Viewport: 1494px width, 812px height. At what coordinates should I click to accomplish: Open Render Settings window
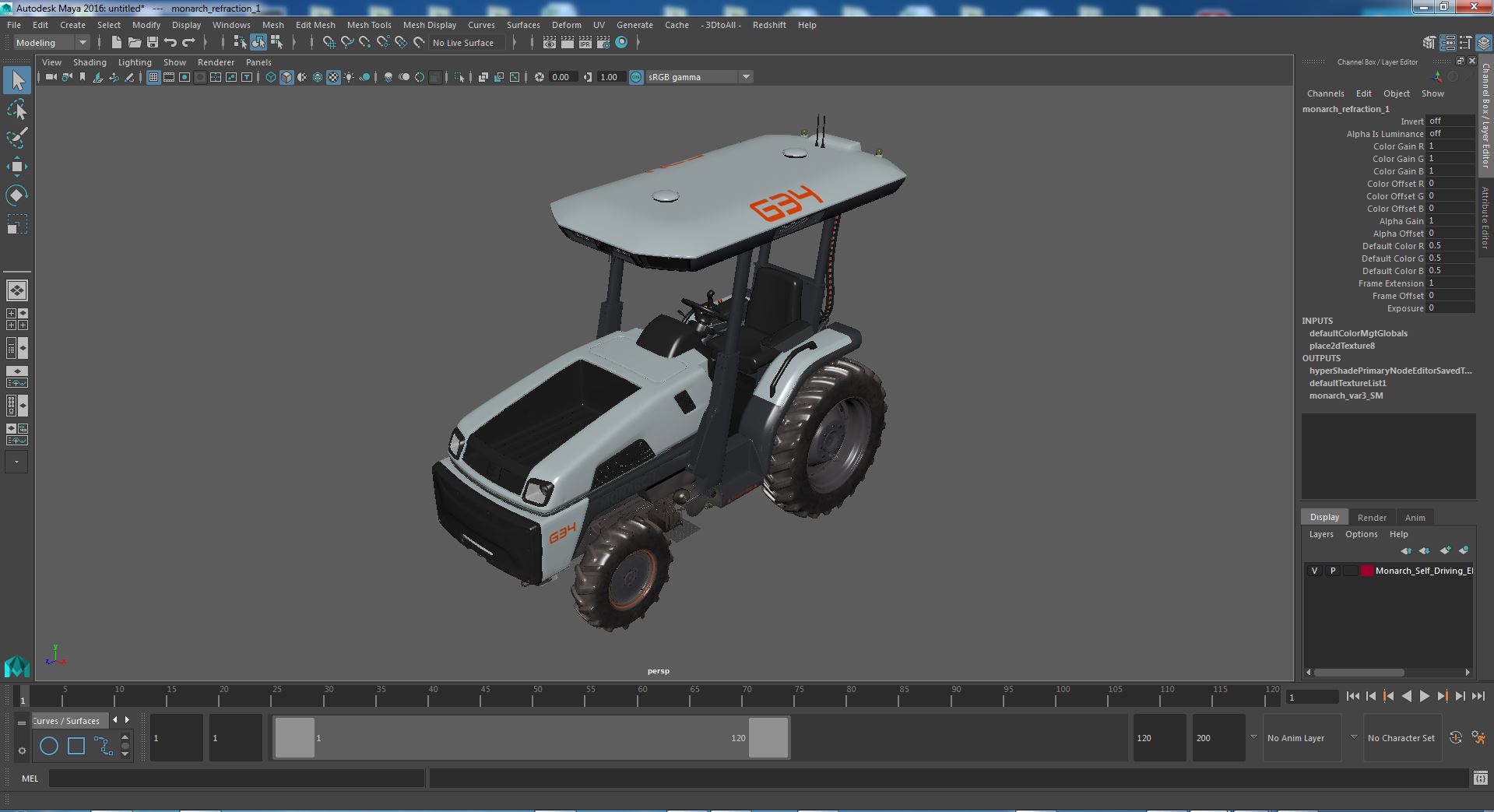pos(603,43)
